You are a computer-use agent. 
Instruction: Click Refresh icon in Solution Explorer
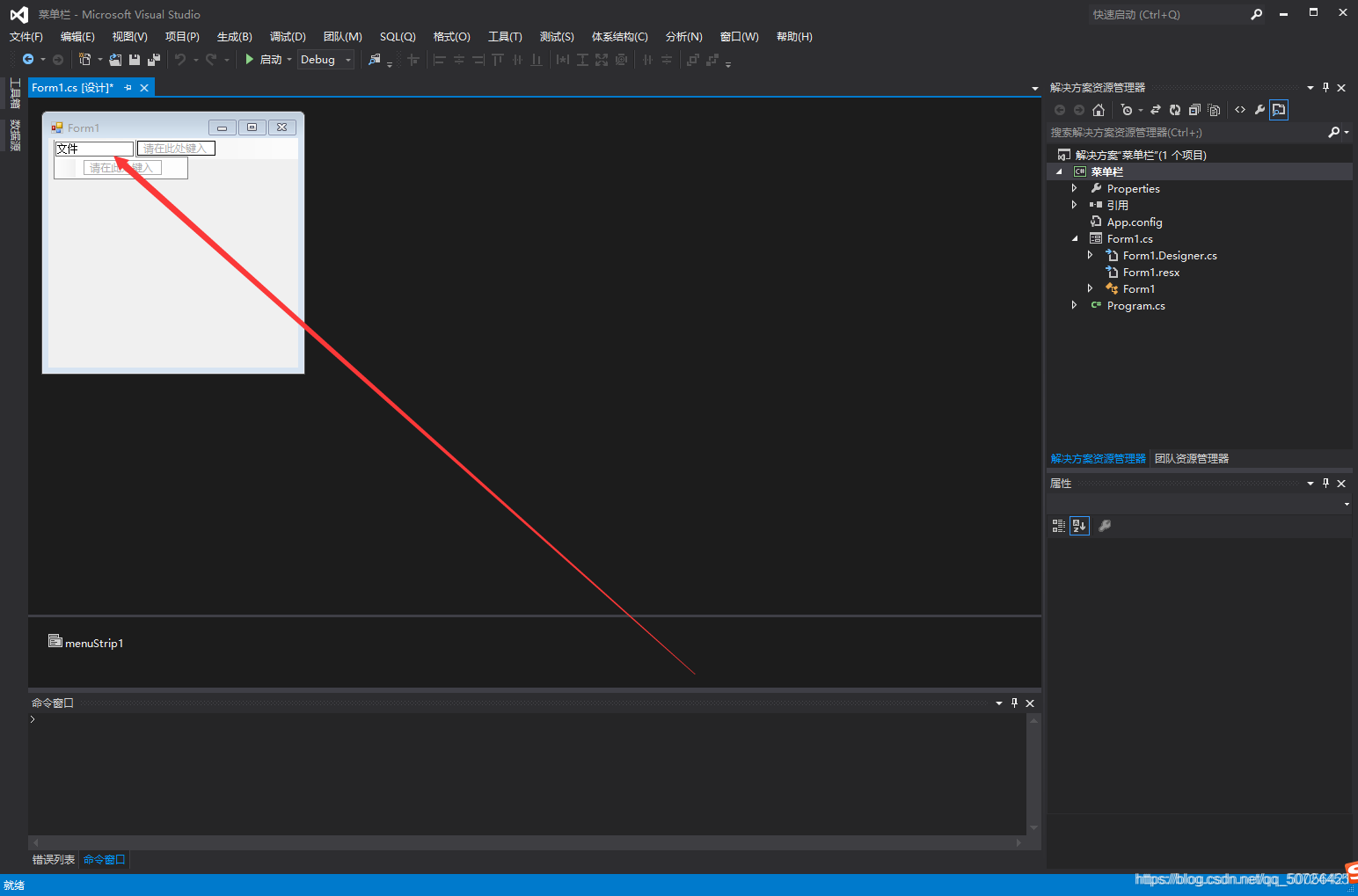[1175, 110]
